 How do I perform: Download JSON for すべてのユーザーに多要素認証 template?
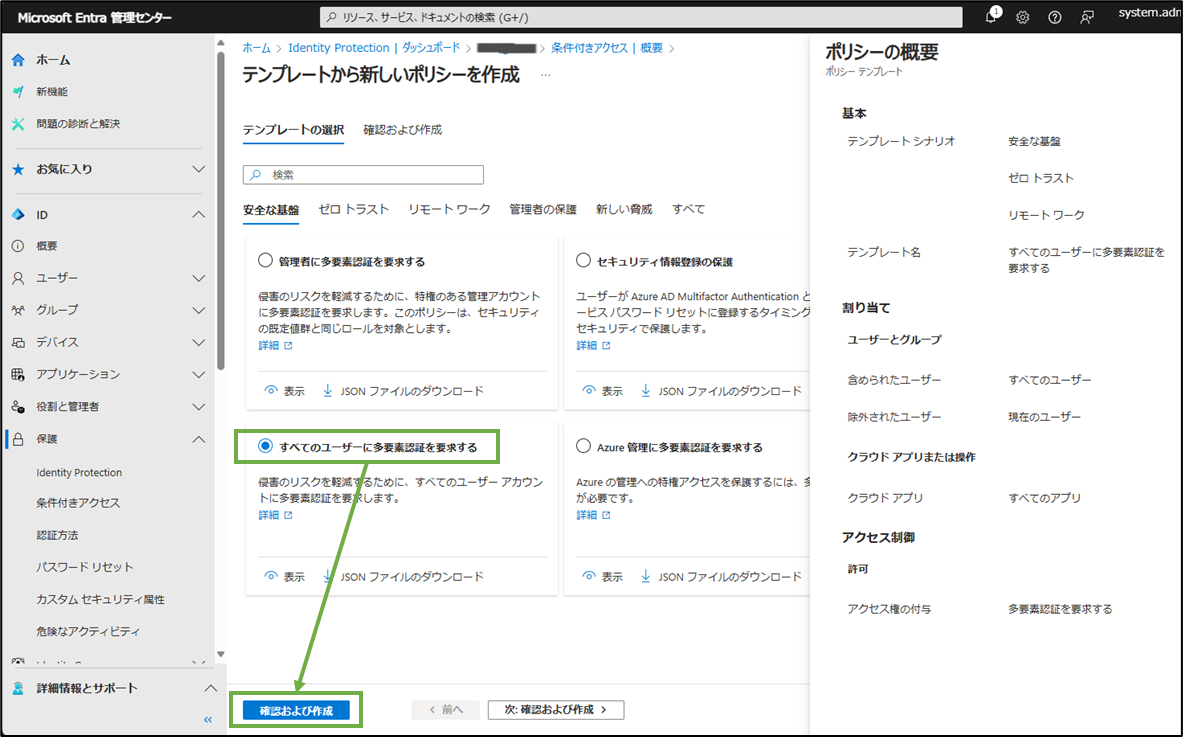tap(403, 576)
